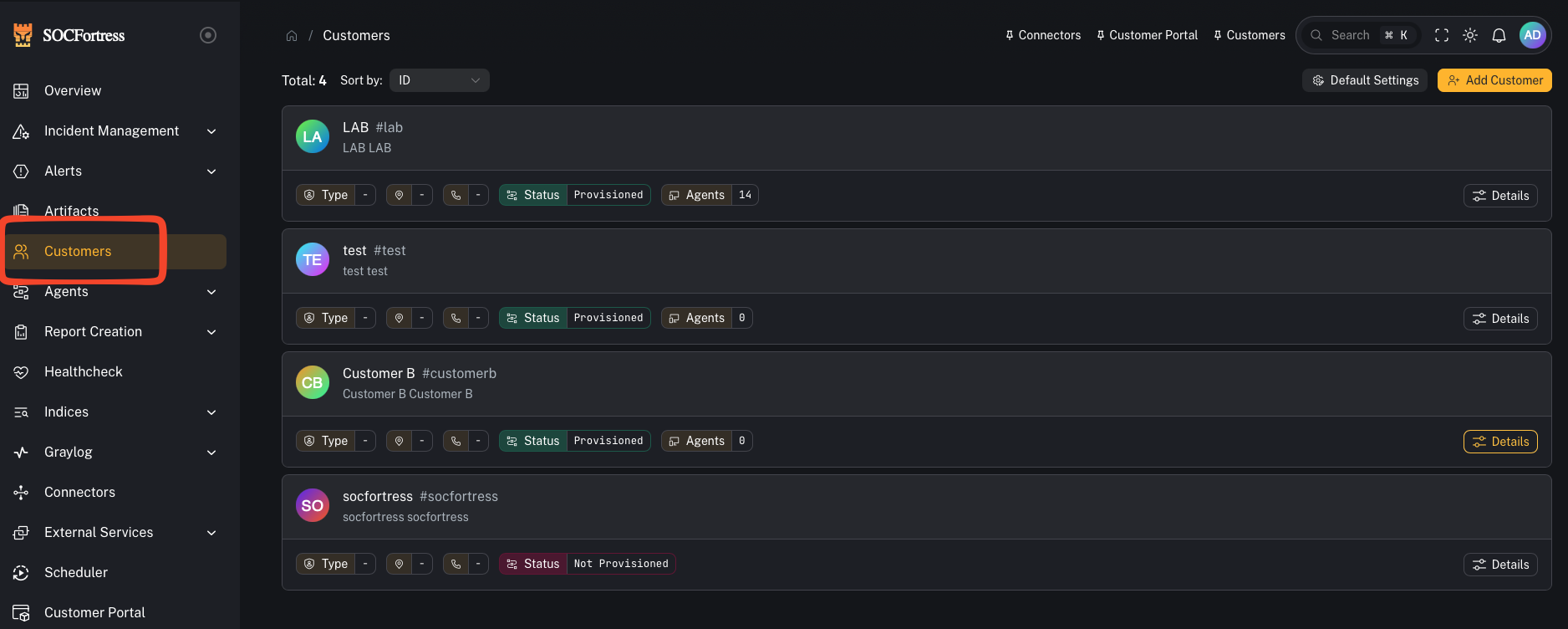
Task: Open Details for test customer
Action: [x=1500, y=319]
